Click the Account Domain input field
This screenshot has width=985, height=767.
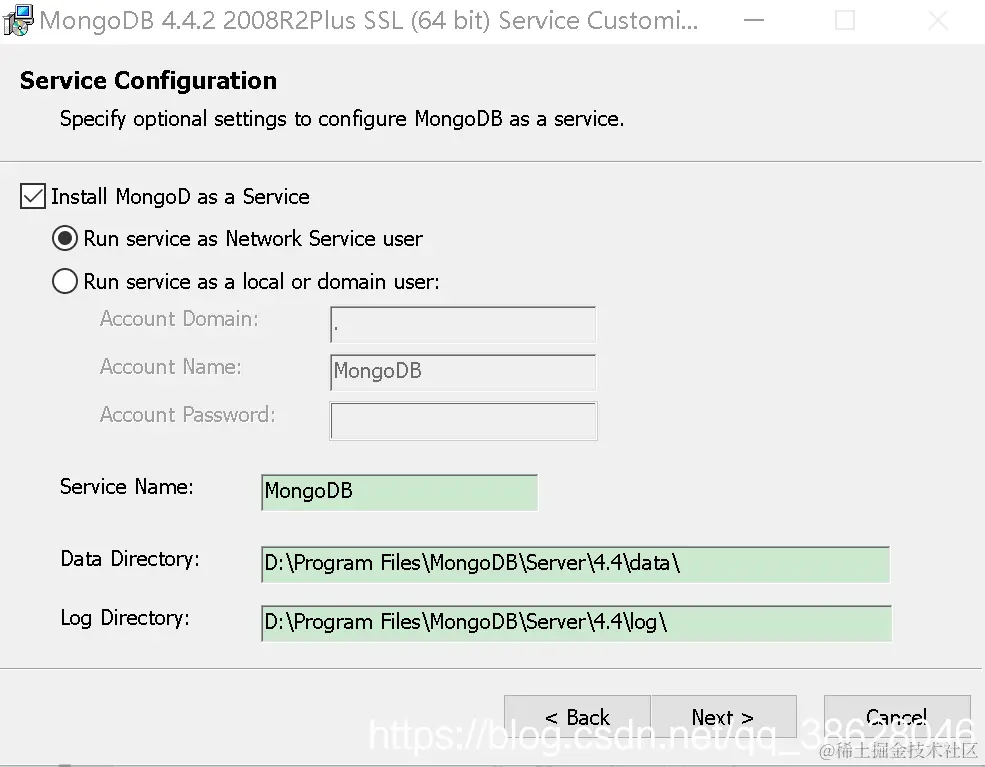[463, 324]
